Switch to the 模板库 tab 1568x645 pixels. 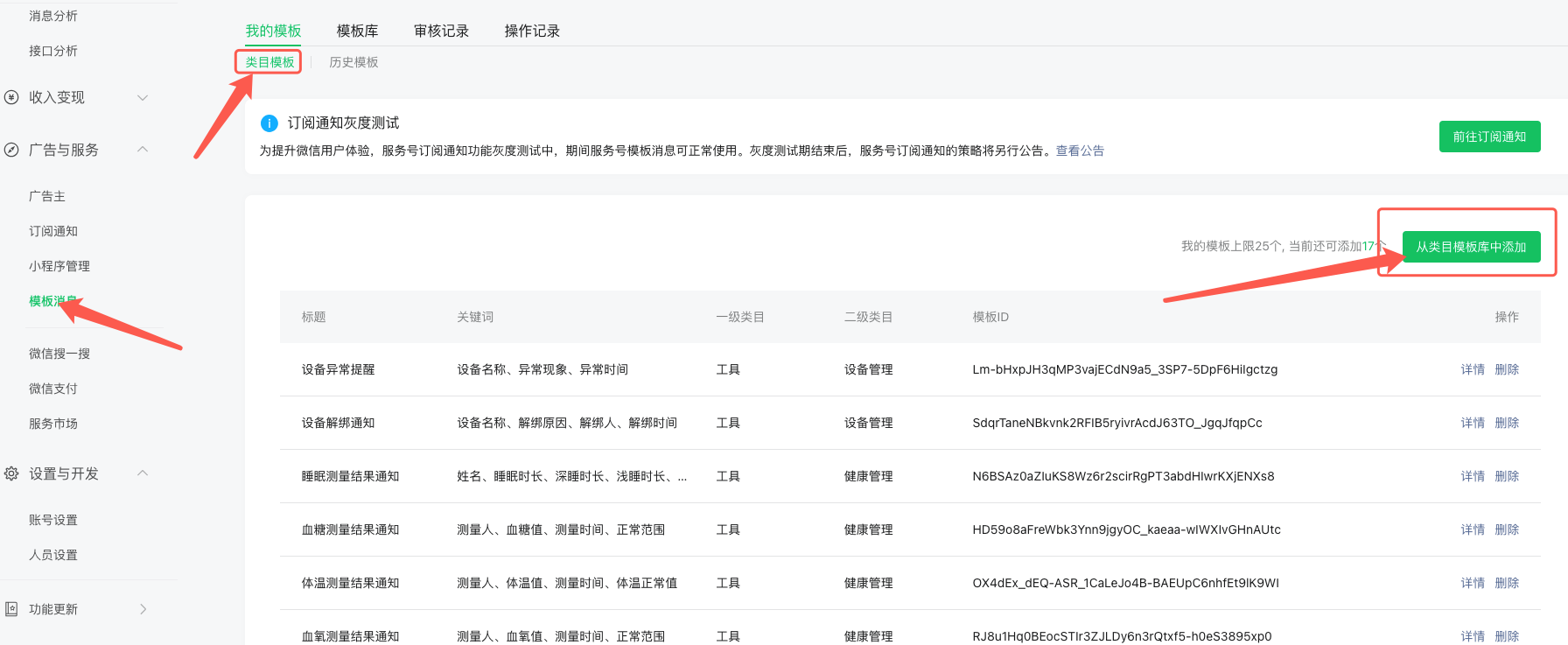(357, 31)
